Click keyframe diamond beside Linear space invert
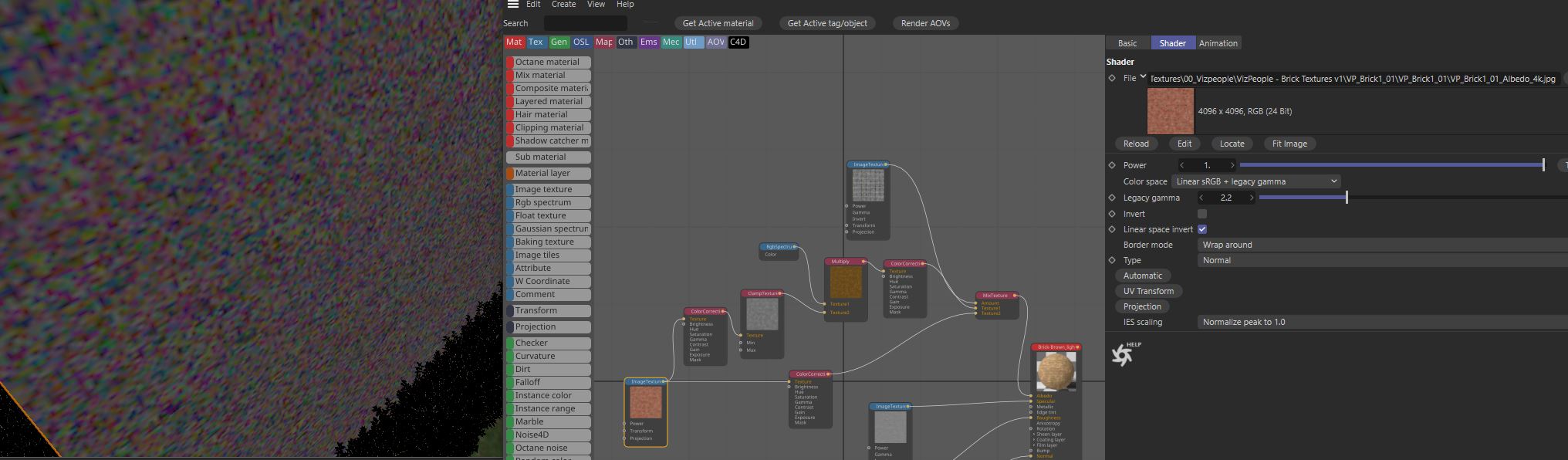The image size is (1568, 460). pyautogui.click(x=1112, y=229)
